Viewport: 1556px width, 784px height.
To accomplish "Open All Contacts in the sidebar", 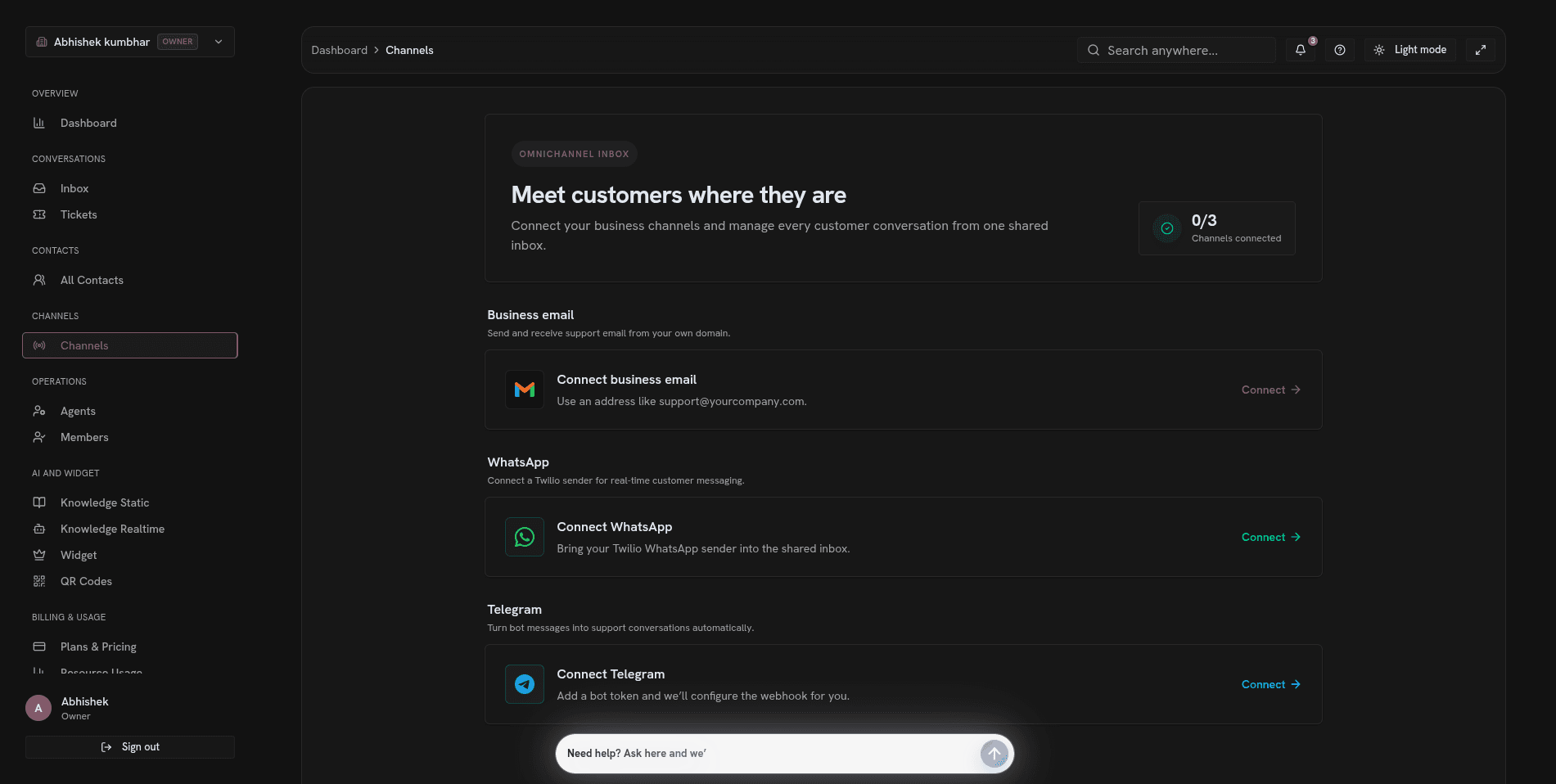I will tap(130, 280).
